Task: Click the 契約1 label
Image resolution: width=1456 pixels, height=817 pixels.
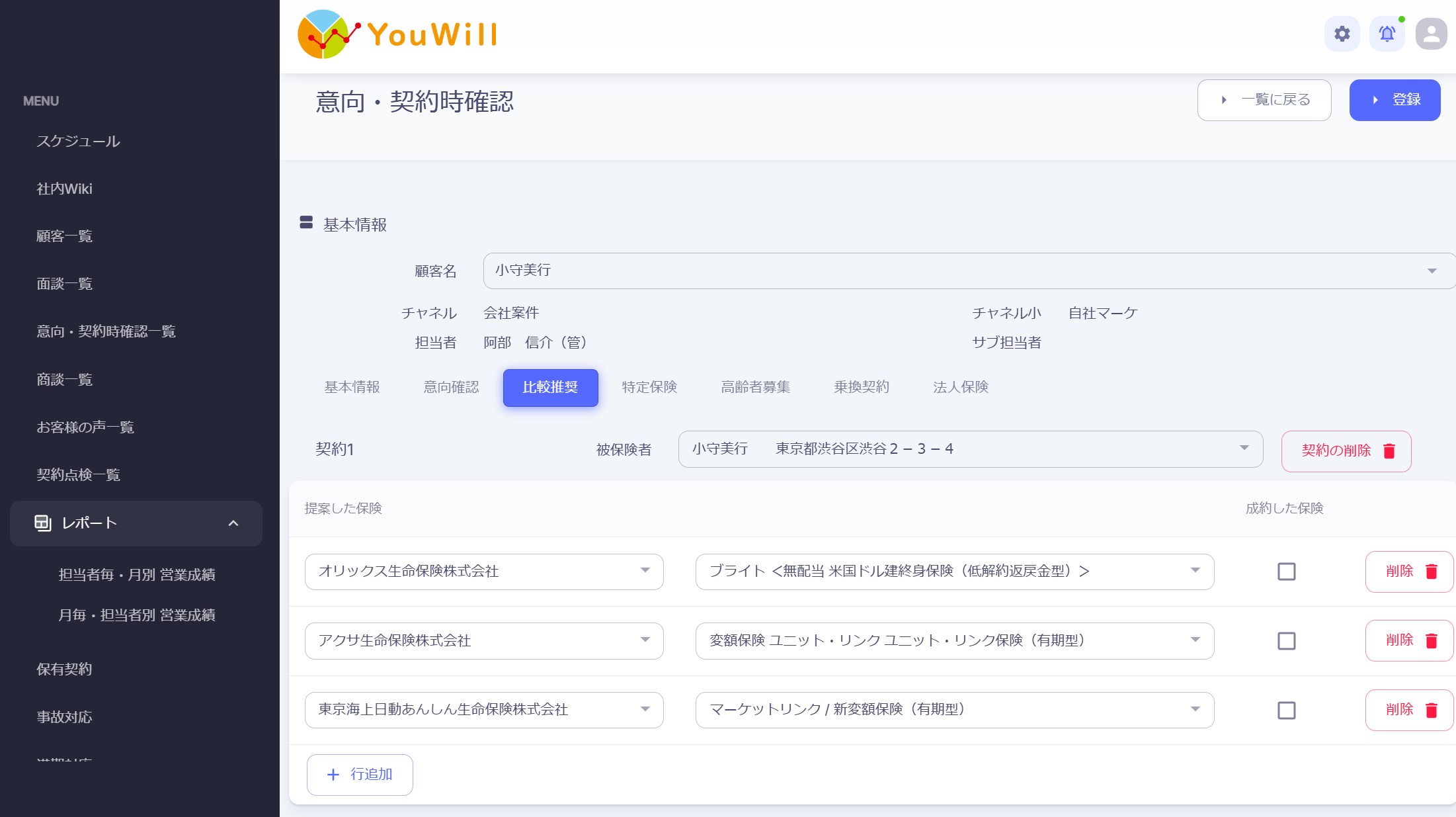Action: pos(335,450)
